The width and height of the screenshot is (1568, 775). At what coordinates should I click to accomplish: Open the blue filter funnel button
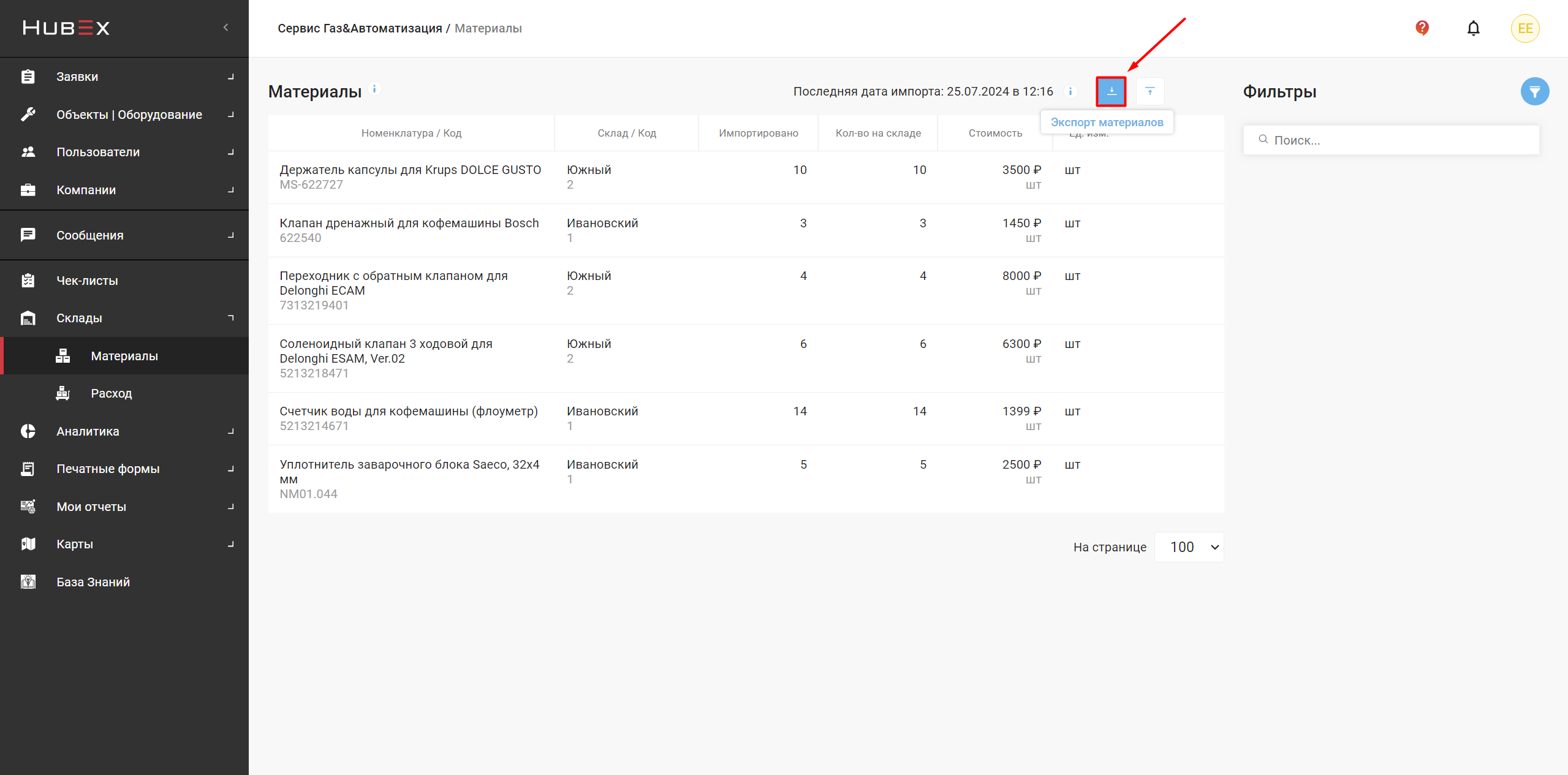(x=1534, y=91)
